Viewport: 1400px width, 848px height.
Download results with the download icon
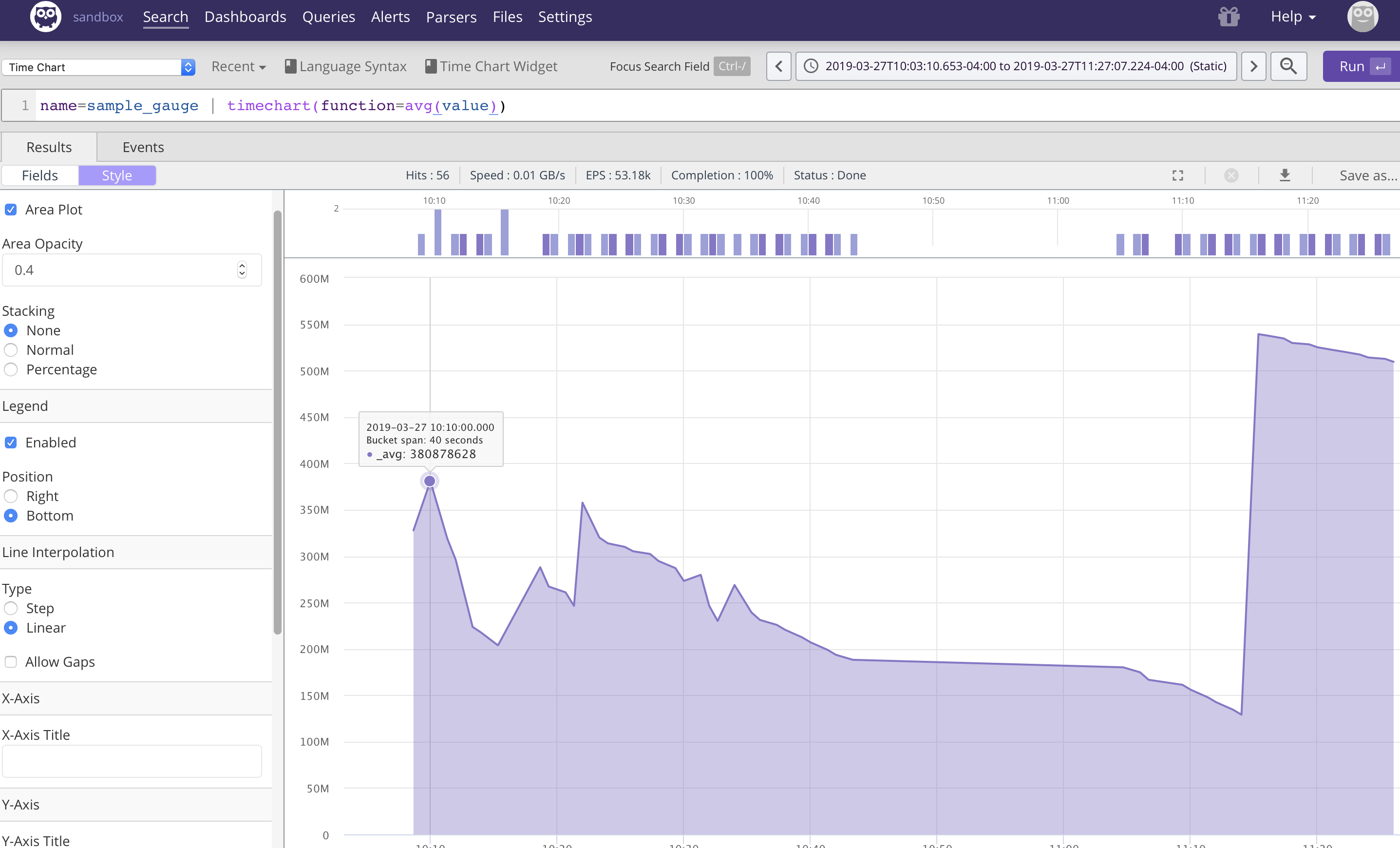pos(1285,175)
